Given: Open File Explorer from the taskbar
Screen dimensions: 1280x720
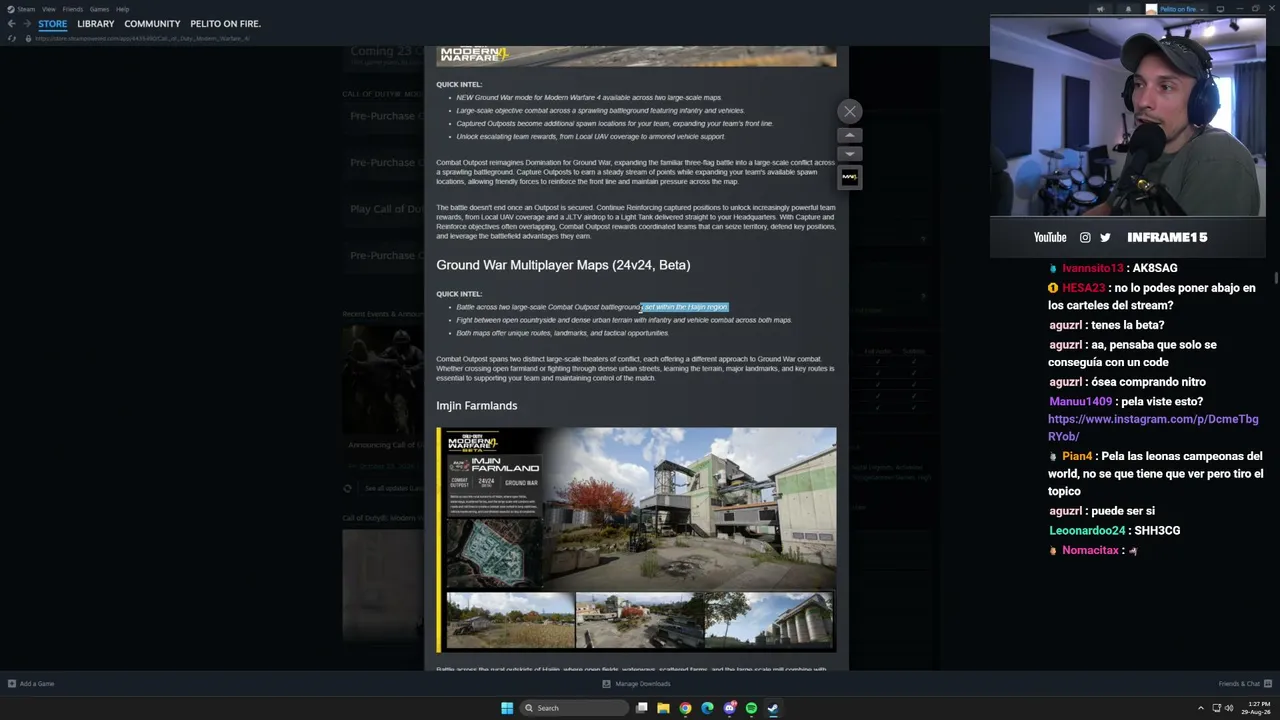Looking at the screenshot, I should pyautogui.click(x=663, y=708).
